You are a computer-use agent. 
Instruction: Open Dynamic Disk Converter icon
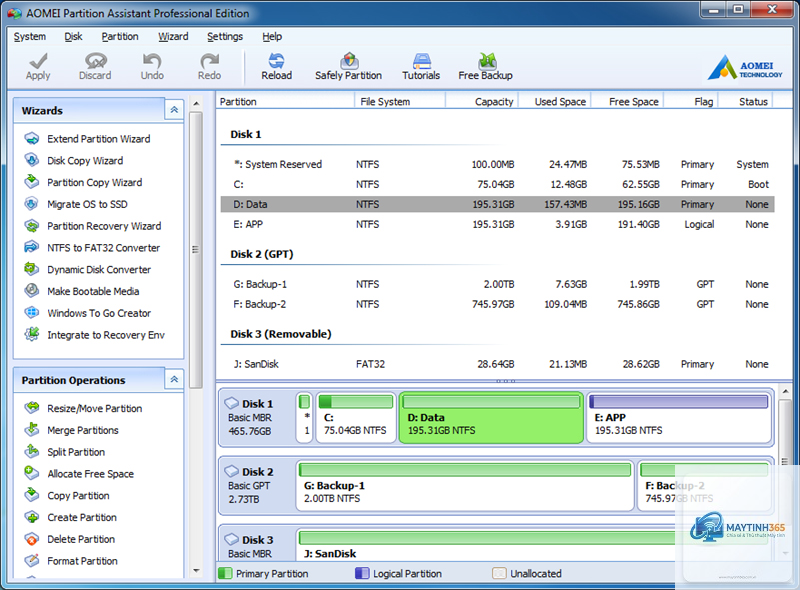(x=32, y=269)
